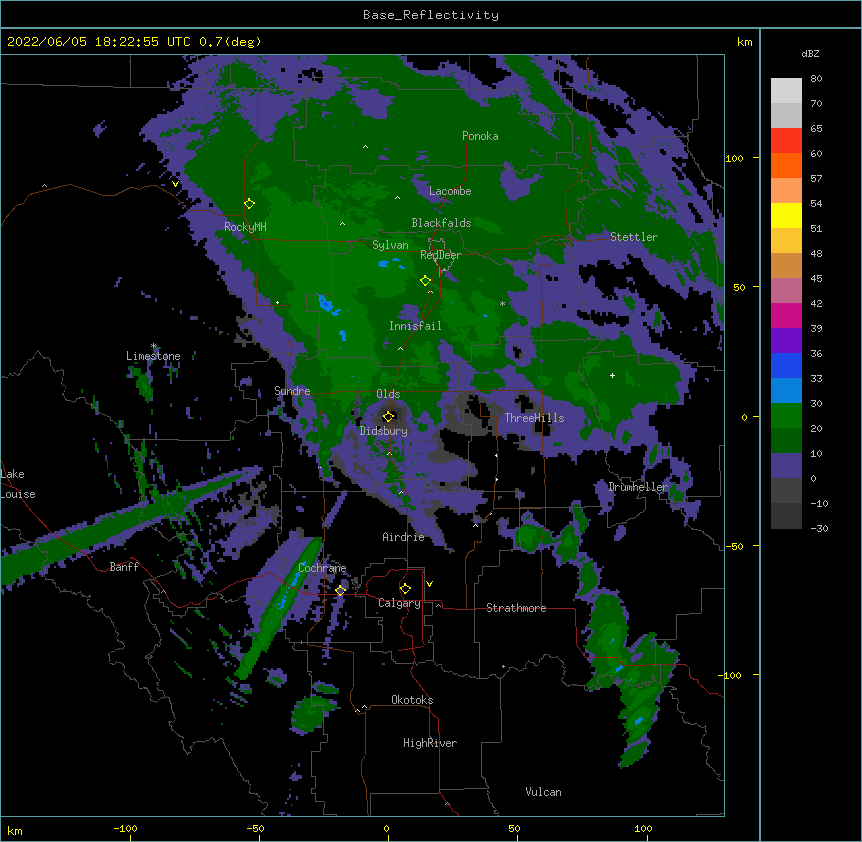This screenshot has width=862, height=842.
Task: Click the Didsbury town label
Action: coord(383,431)
